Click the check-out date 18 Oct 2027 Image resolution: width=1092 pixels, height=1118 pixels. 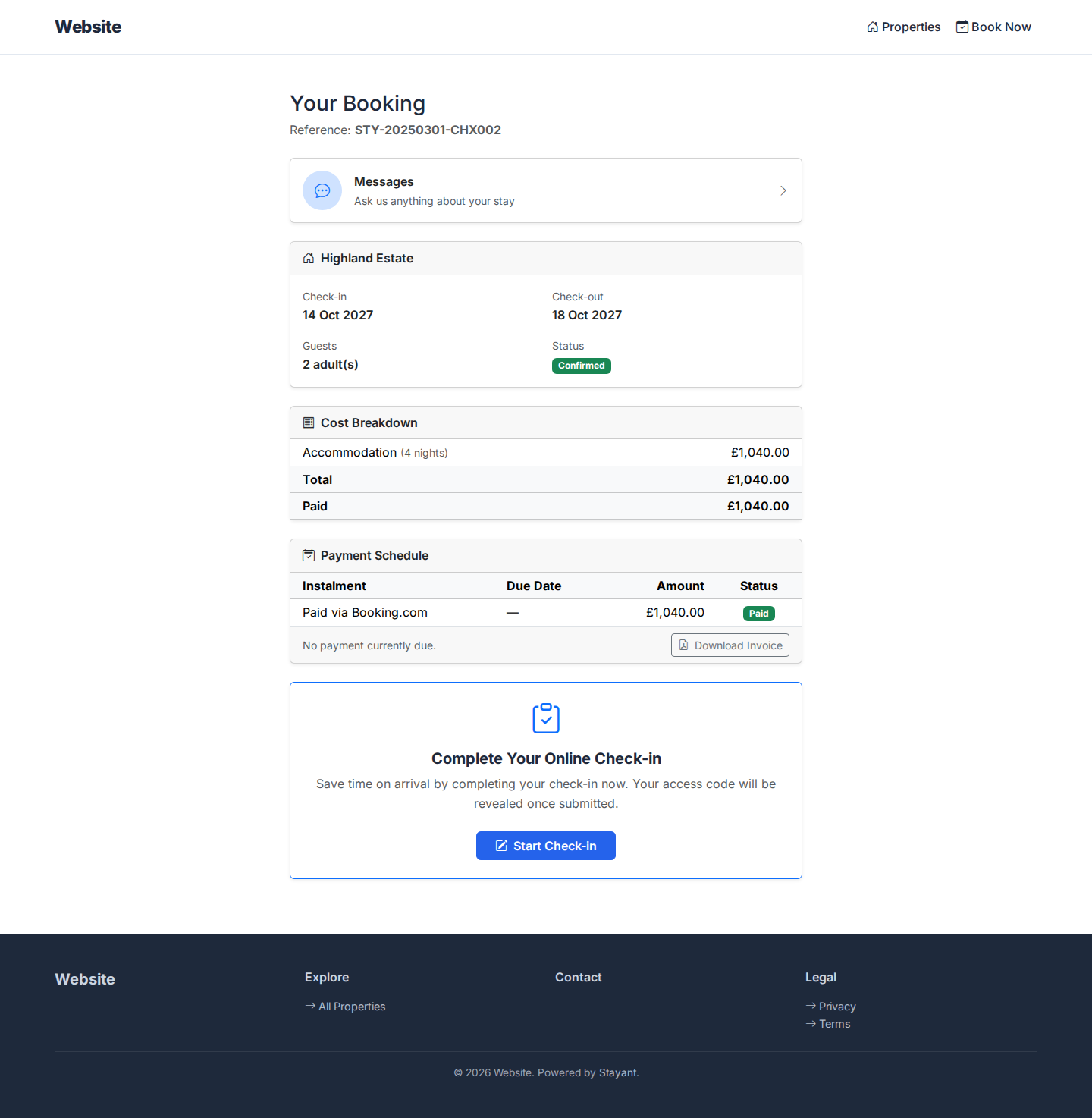587,315
